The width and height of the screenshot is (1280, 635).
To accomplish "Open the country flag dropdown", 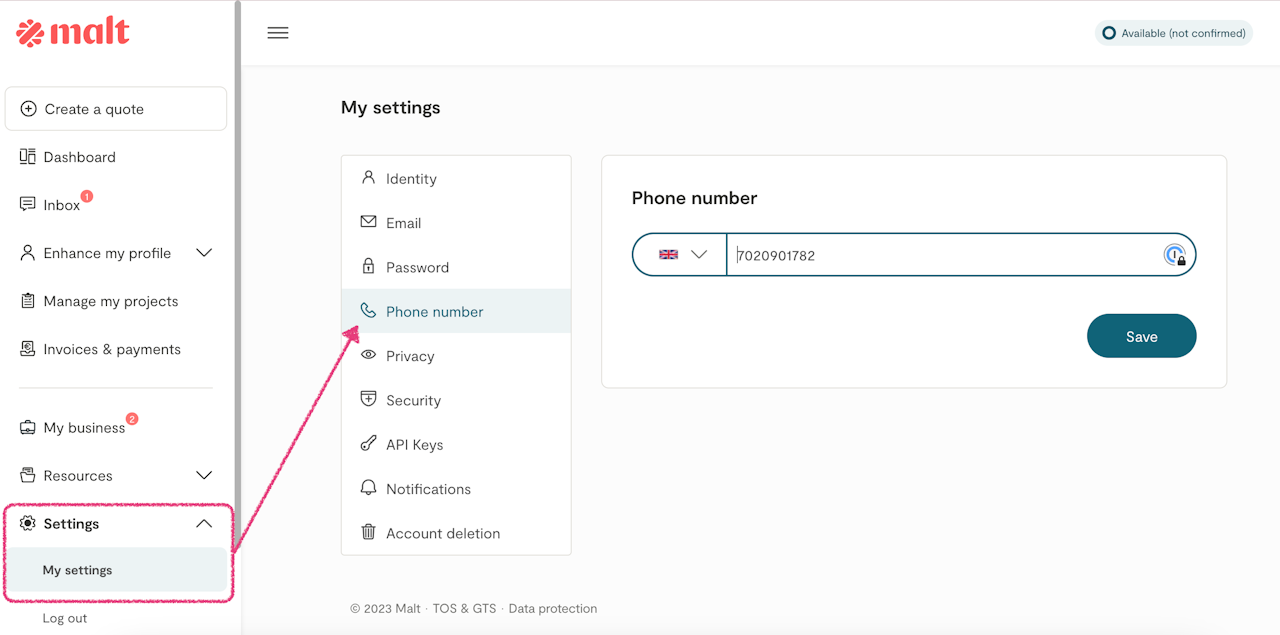I will click(681, 255).
